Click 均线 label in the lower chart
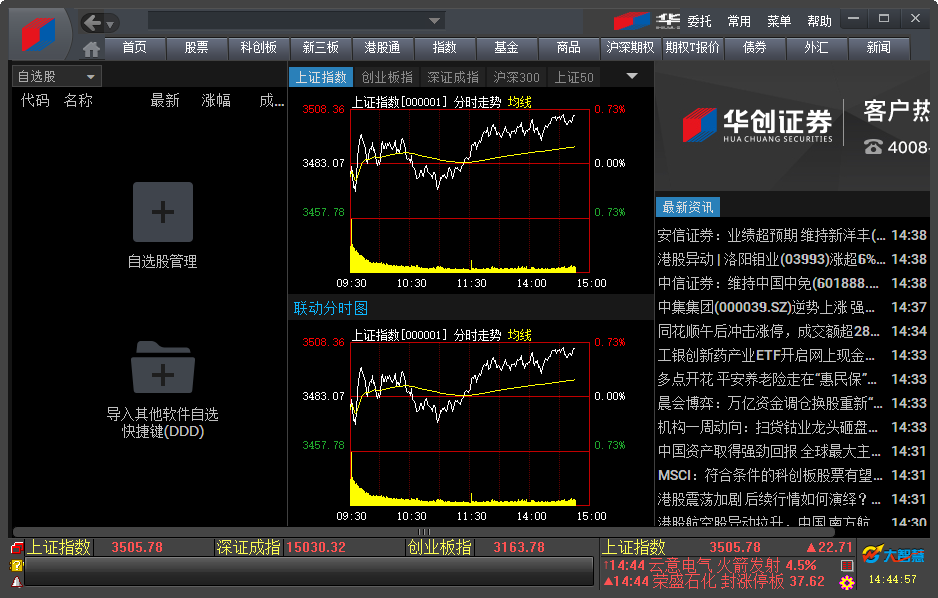 (x=519, y=335)
